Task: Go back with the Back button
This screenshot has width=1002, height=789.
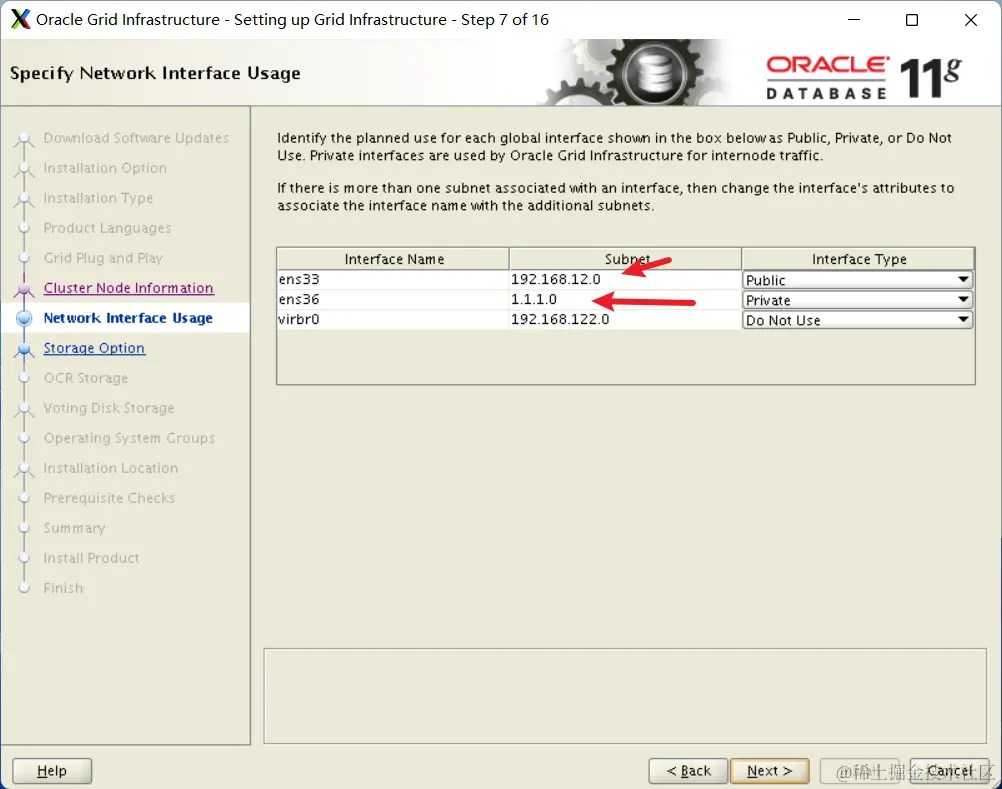Action: coord(688,770)
